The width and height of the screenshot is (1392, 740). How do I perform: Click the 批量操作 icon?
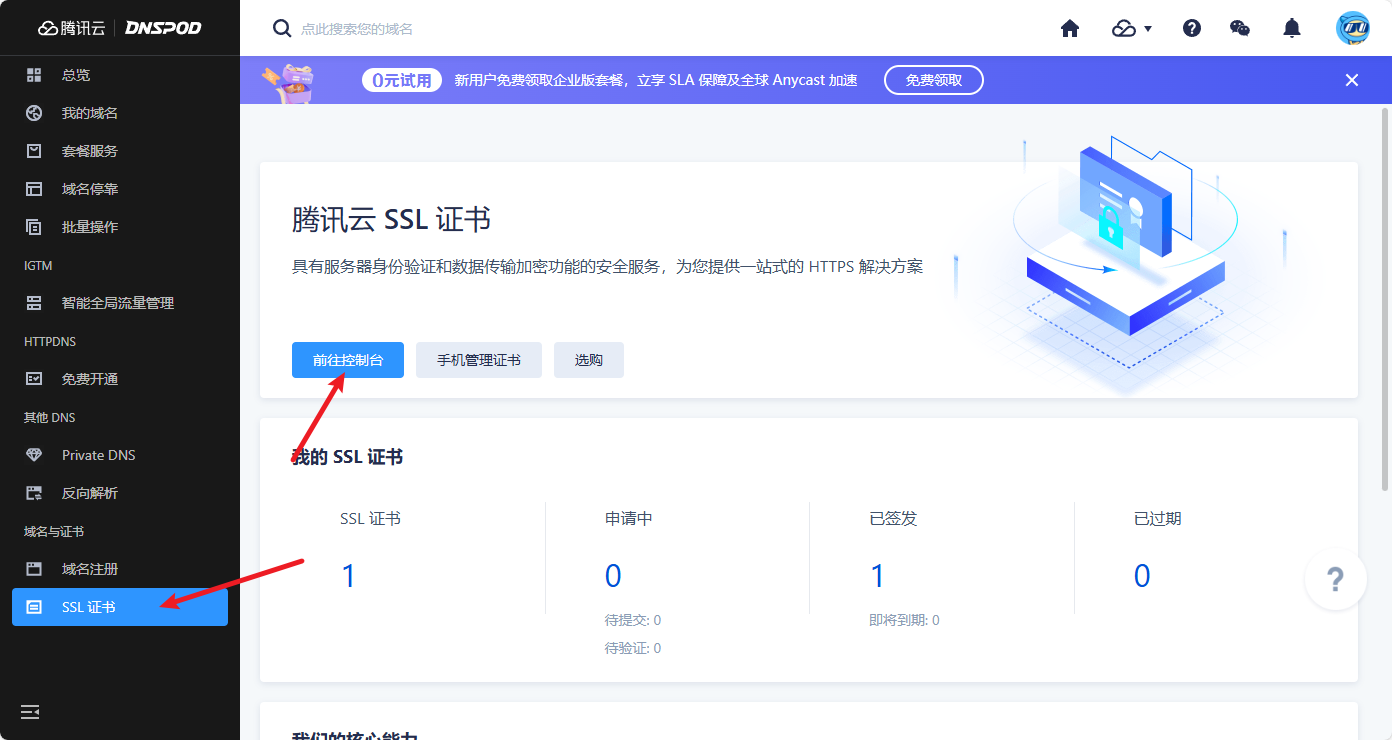point(34,227)
